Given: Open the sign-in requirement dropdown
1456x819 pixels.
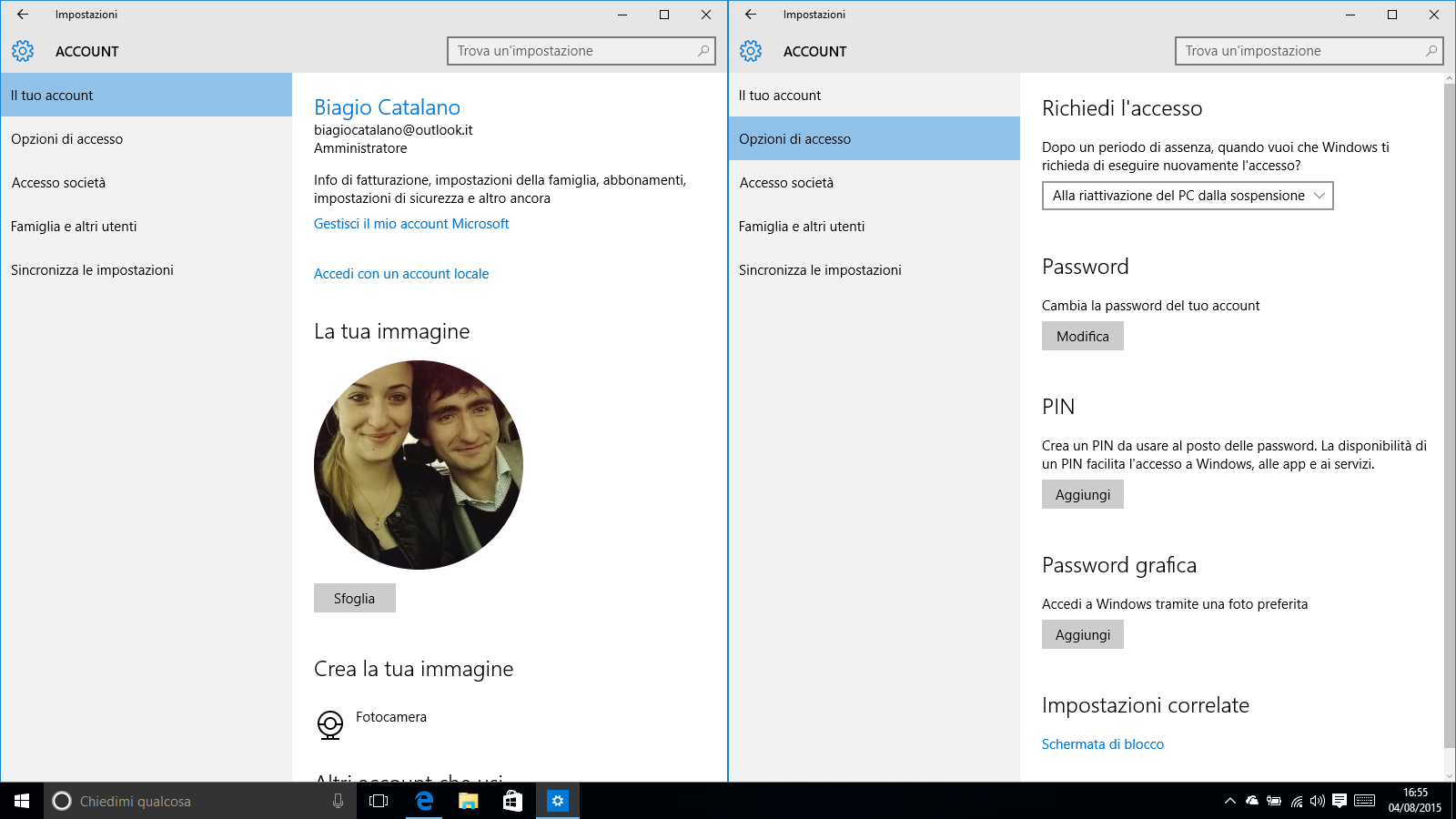Looking at the screenshot, I should (1187, 196).
